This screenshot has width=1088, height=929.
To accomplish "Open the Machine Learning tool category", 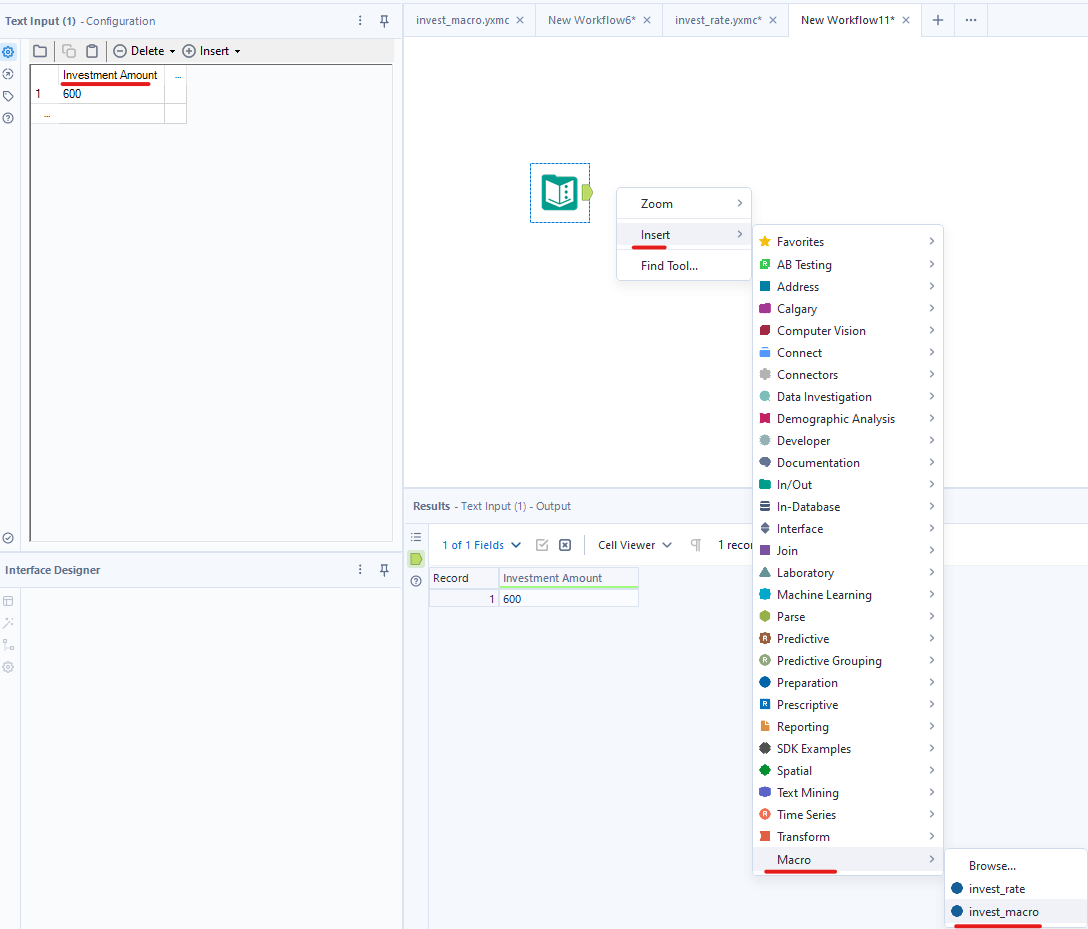I will (x=847, y=595).
